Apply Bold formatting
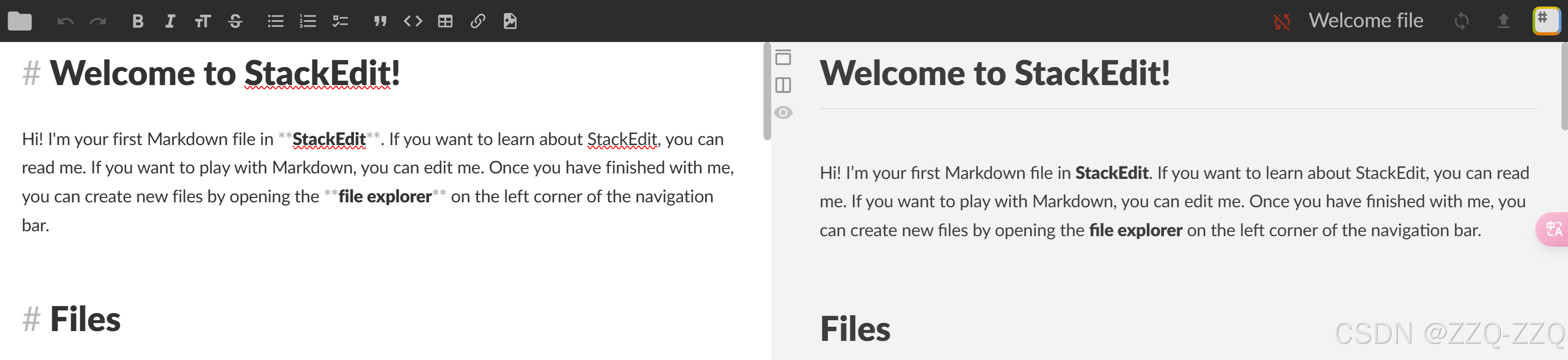Screen dimensions: 1568x360 (x=137, y=21)
